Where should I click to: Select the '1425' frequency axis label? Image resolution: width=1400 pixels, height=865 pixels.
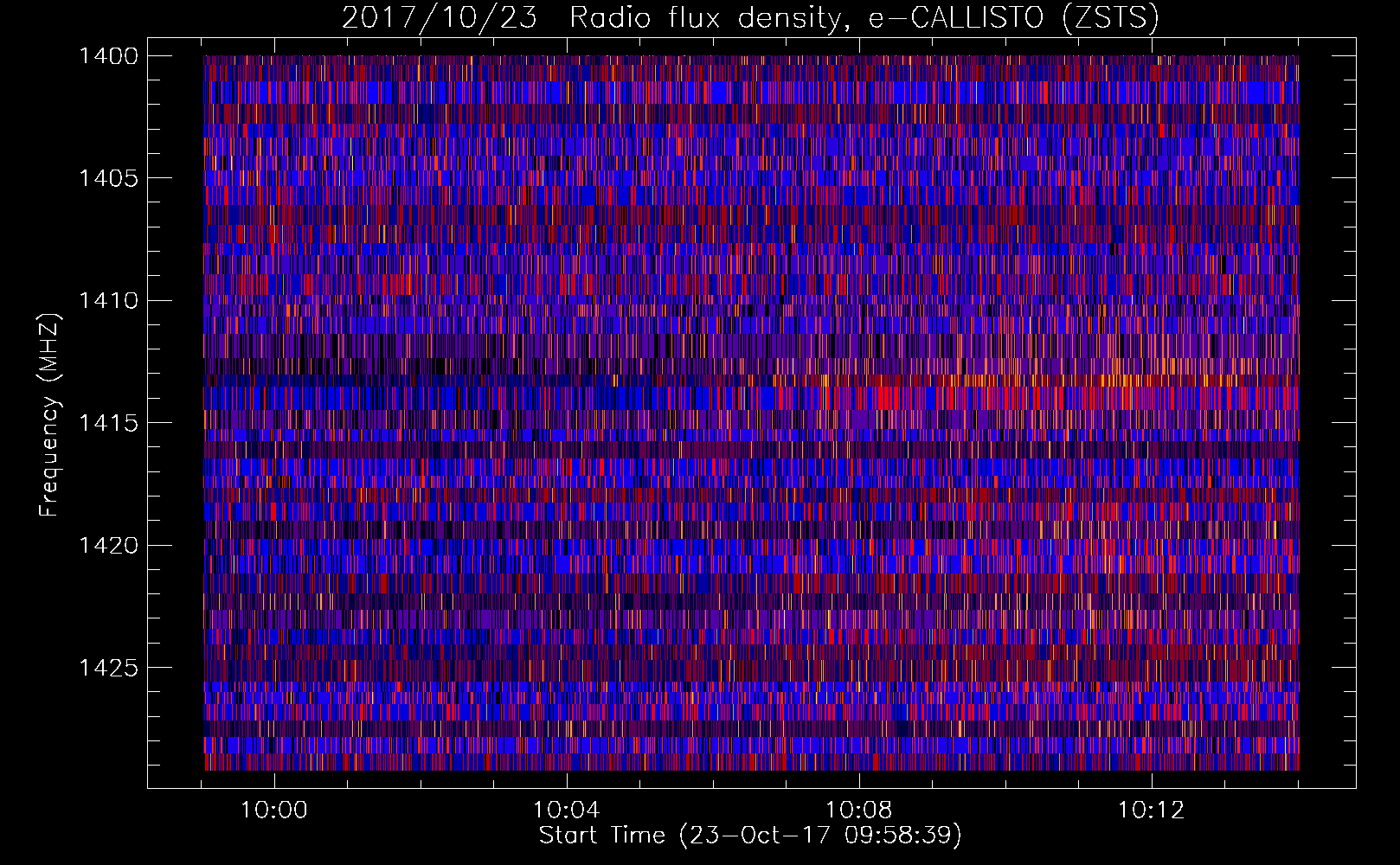[108, 668]
